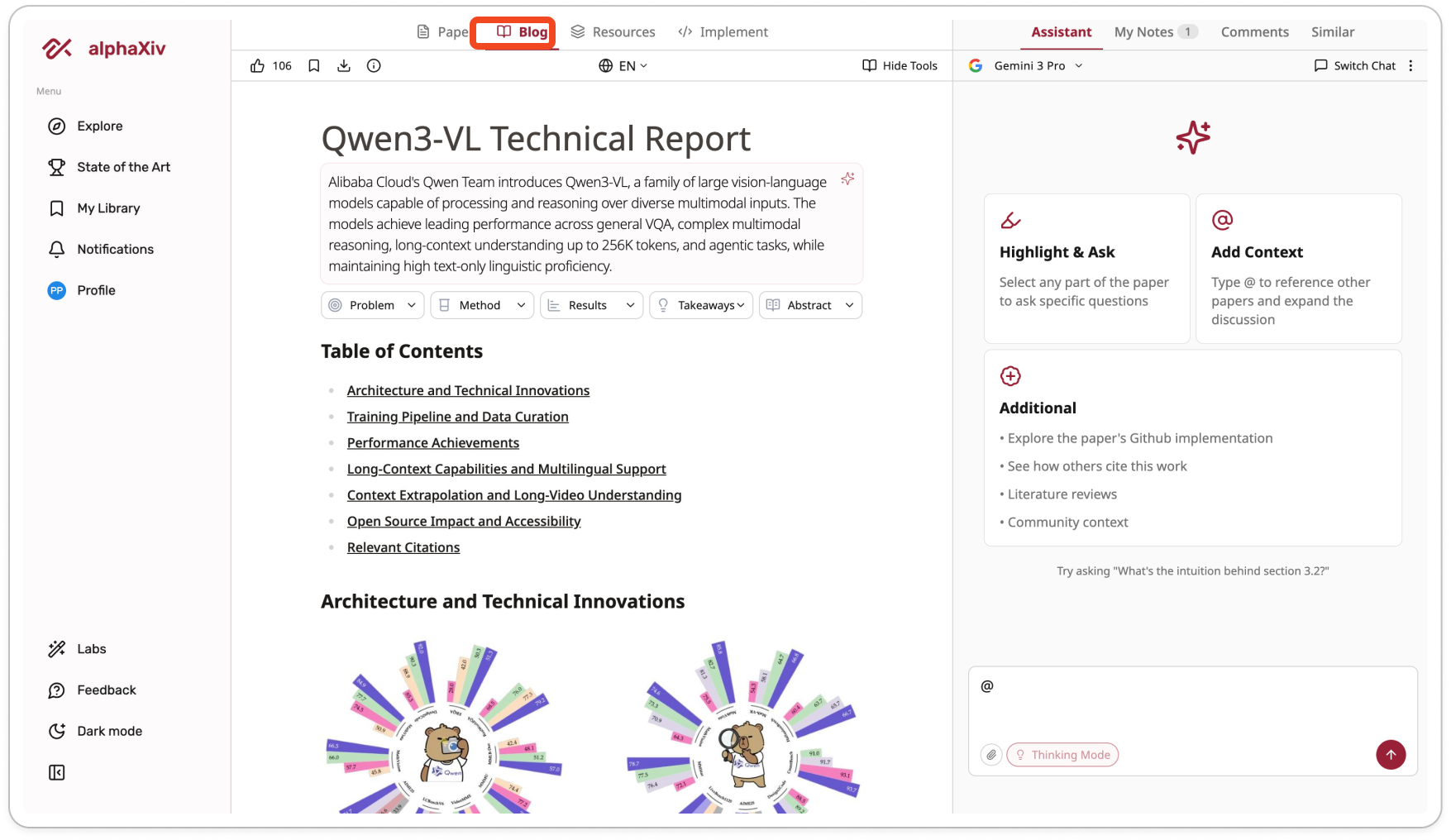The height and width of the screenshot is (840, 1451).
Task: Jump to Context Extrapolation and Long-Video Understanding
Action: pos(514,495)
